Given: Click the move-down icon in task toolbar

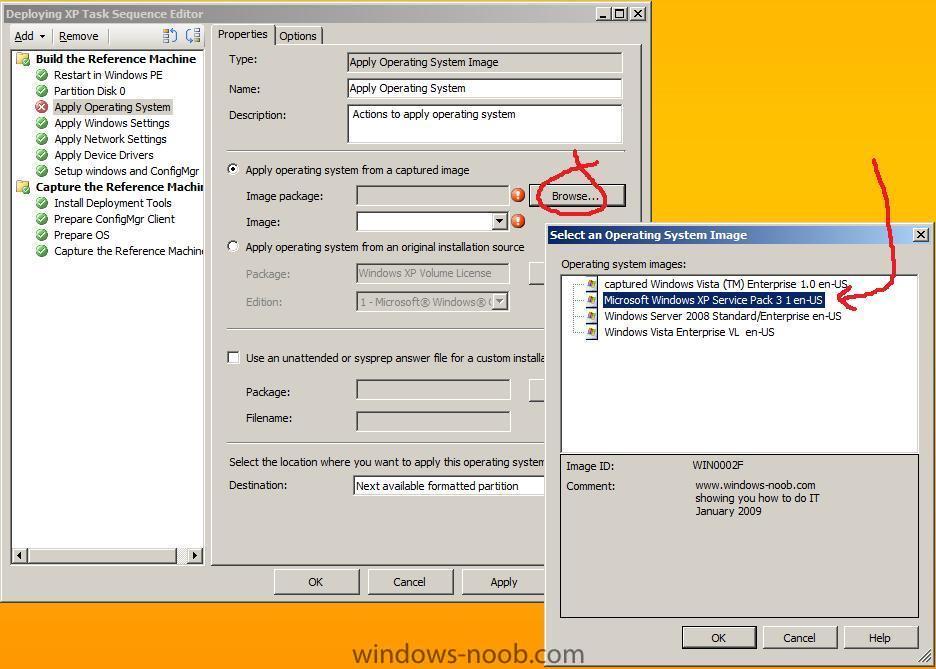Looking at the screenshot, I should pyautogui.click(x=193, y=36).
